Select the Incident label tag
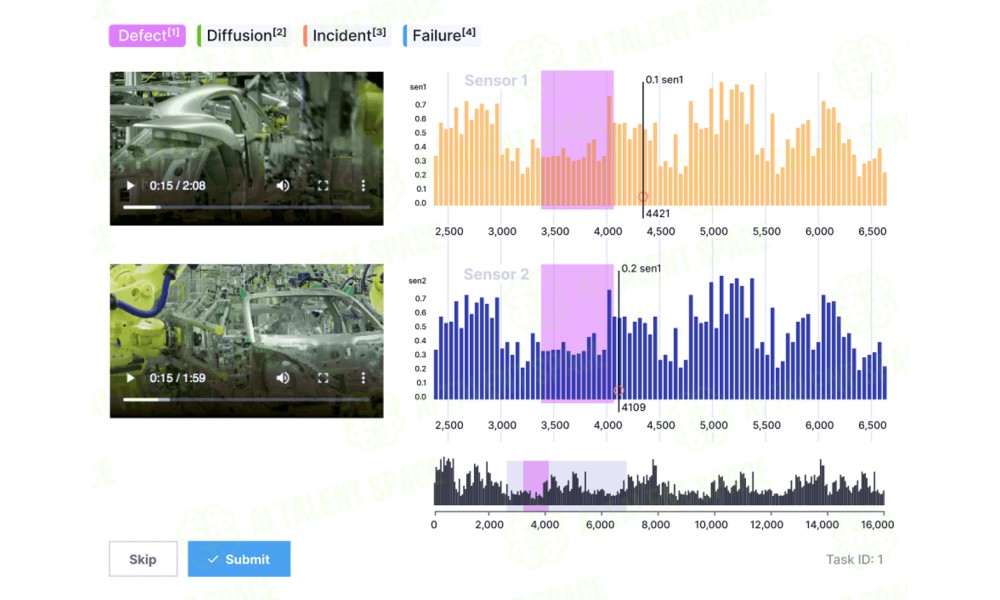 coord(347,36)
